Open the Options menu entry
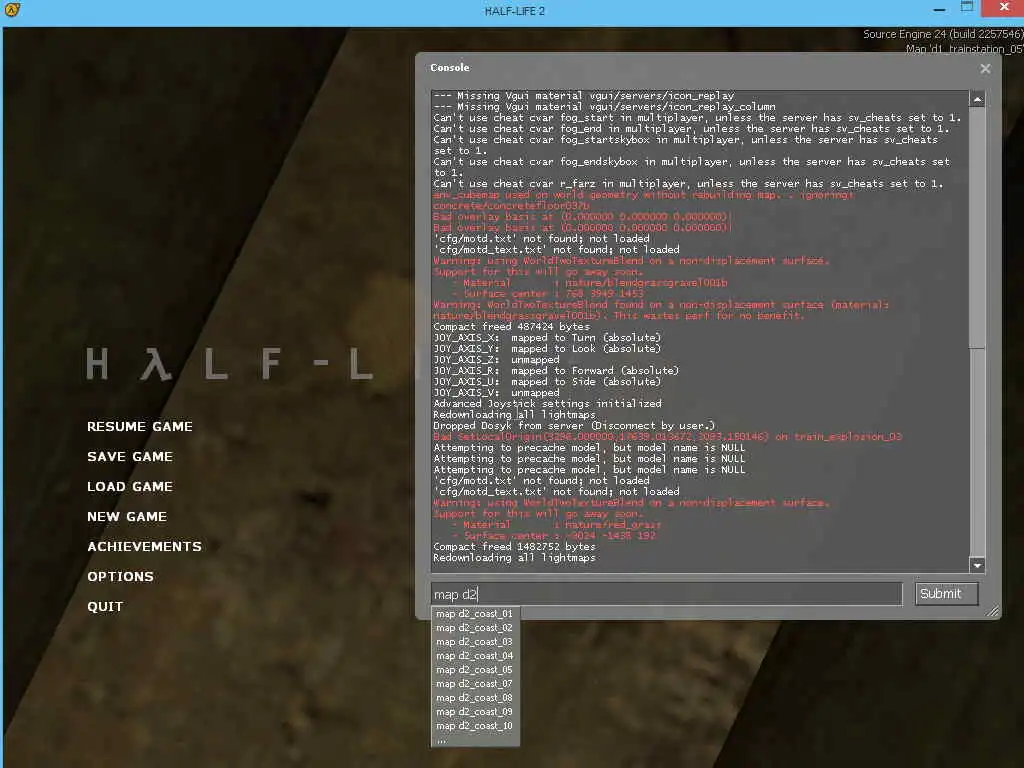Image resolution: width=1024 pixels, height=768 pixels. click(x=120, y=577)
